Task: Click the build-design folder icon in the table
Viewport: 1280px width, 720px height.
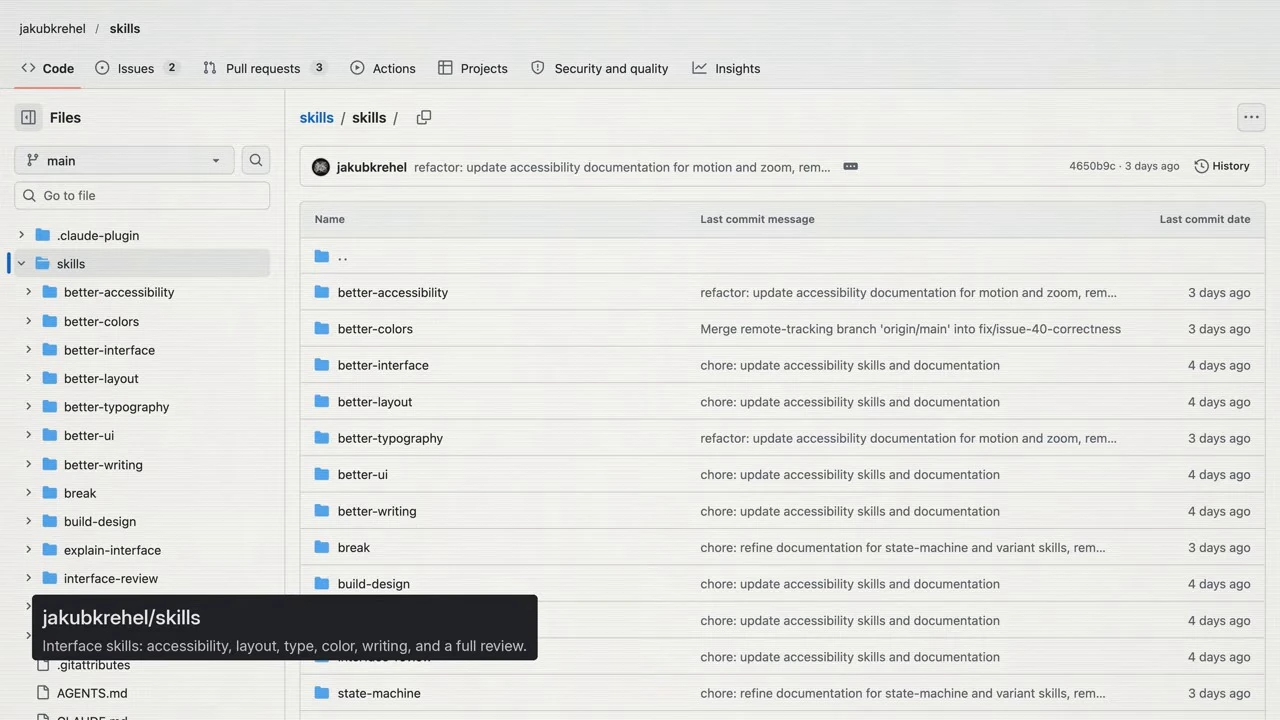Action: pos(322,584)
